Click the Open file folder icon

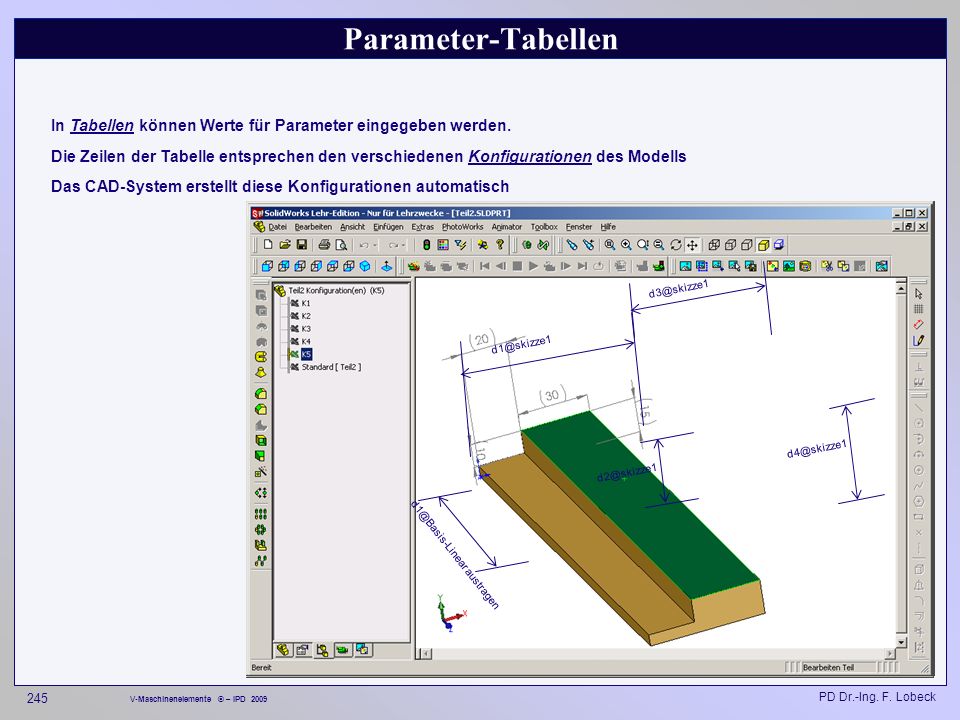pyautogui.click(x=285, y=245)
